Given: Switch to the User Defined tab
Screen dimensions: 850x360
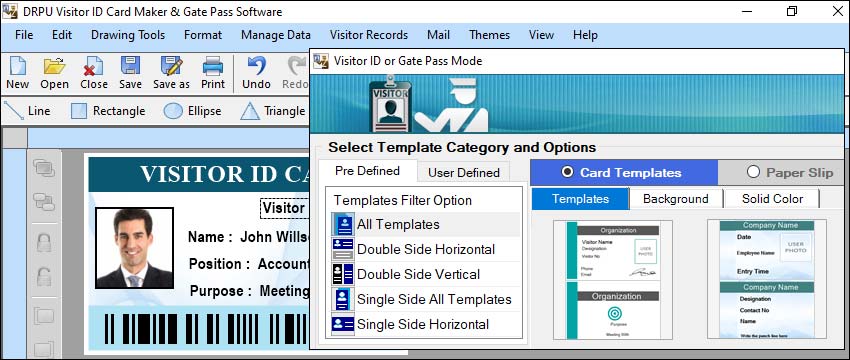Looking at the screenshot, I should click(x=463, y=172).
